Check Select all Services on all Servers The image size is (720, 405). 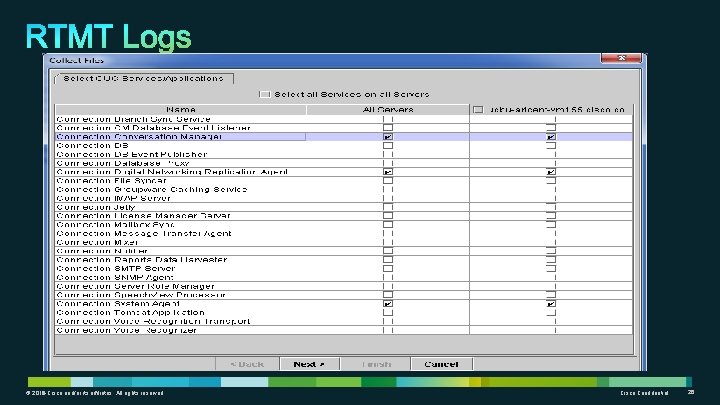point(265,95)
